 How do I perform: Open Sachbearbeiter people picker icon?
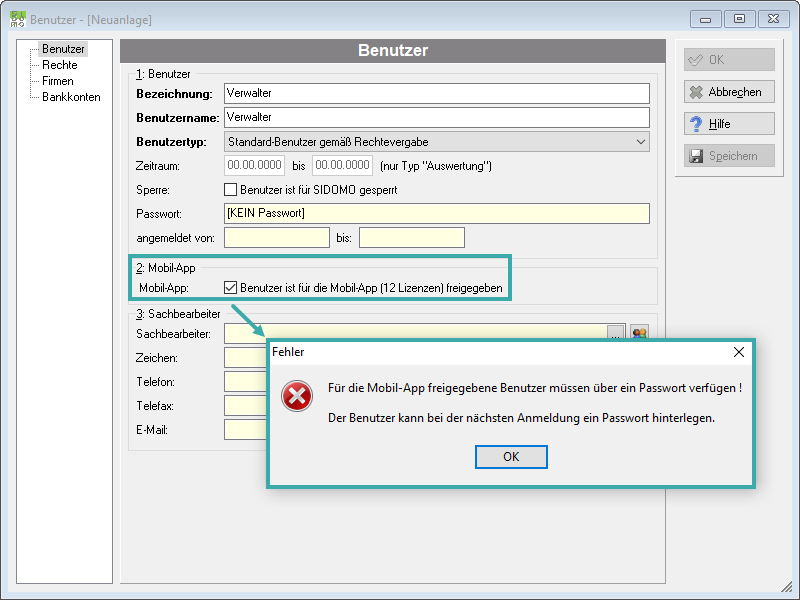640,332
